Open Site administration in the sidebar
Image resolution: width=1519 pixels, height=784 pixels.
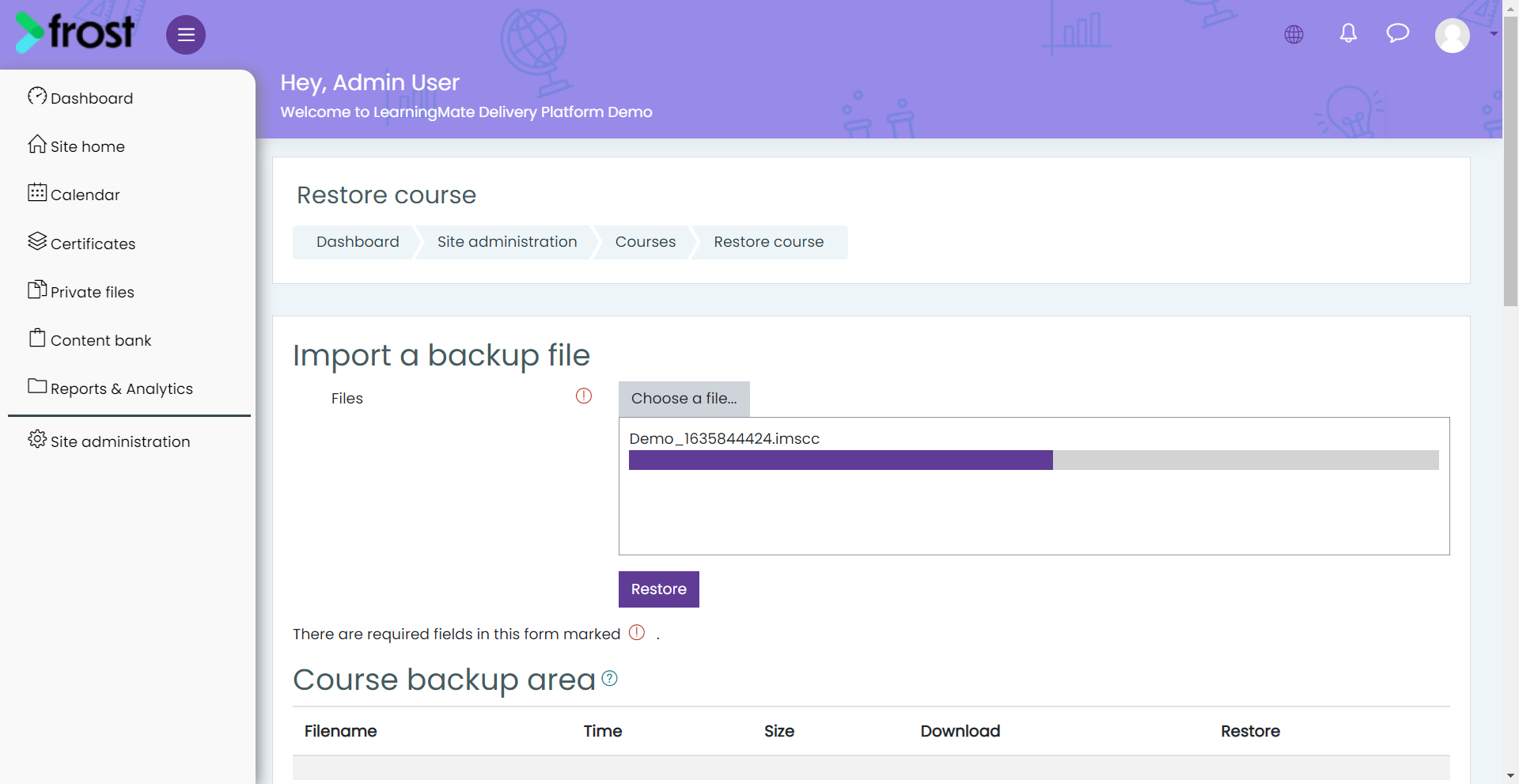coord(109,441)
